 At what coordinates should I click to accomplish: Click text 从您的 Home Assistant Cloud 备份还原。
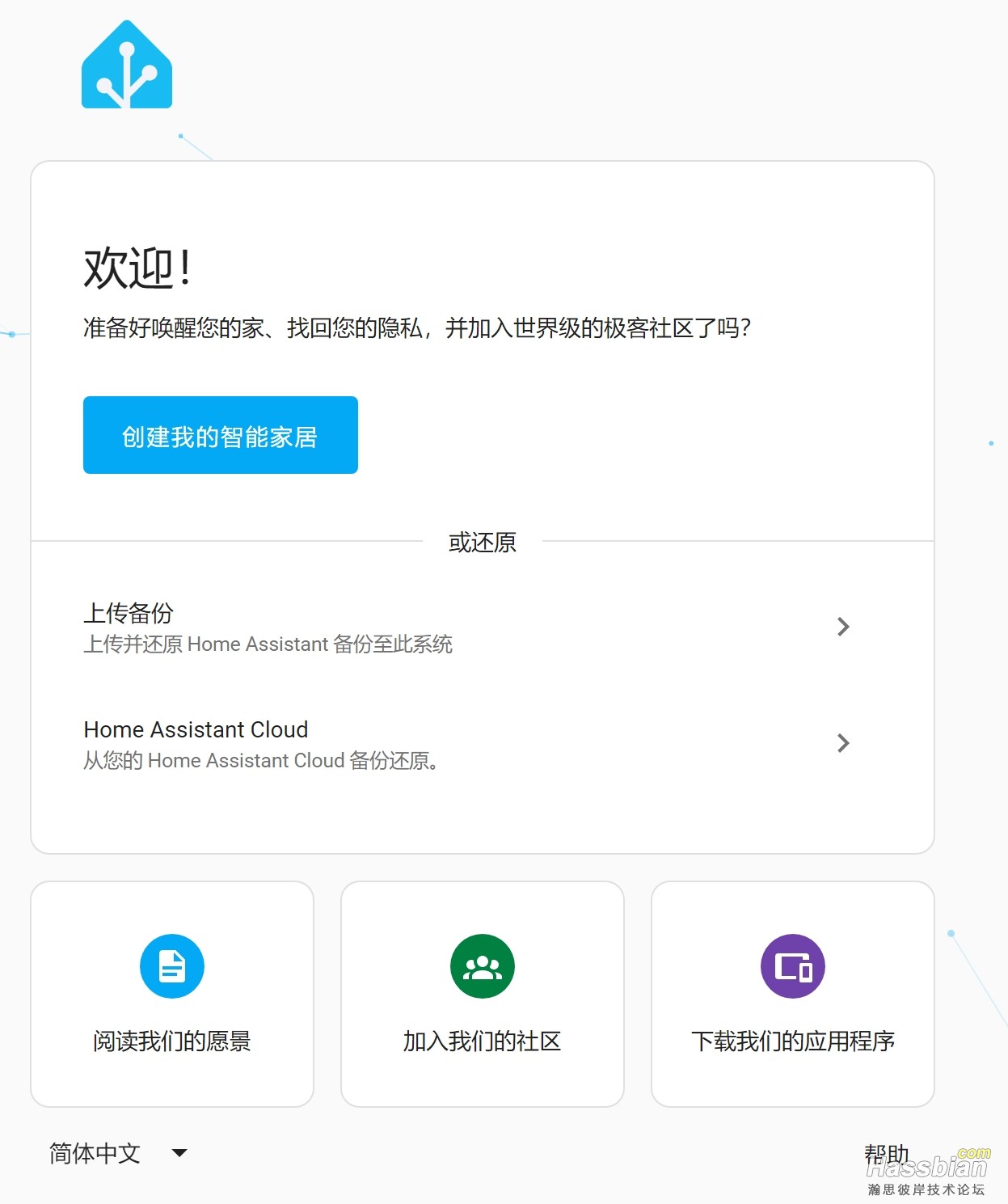262,760
